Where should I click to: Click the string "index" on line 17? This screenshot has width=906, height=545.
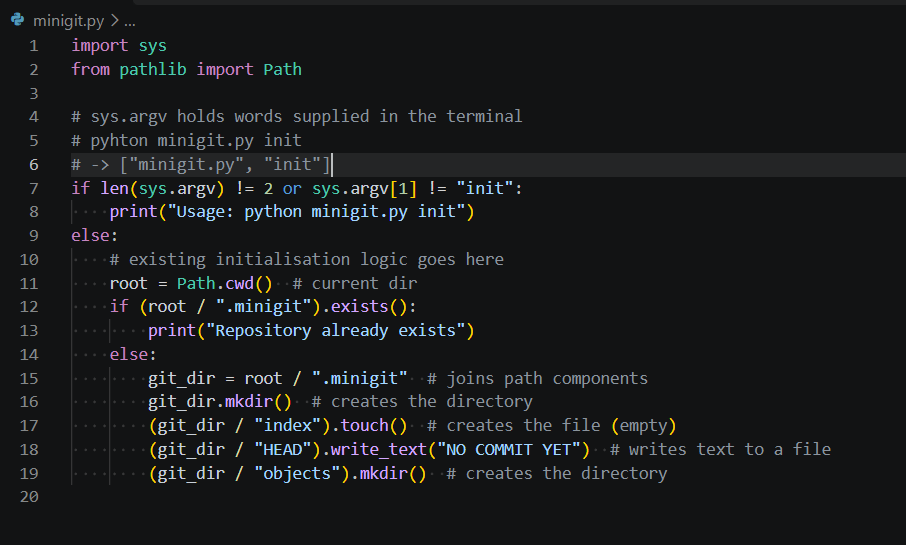pyautogui.click(x=287, y=425)
